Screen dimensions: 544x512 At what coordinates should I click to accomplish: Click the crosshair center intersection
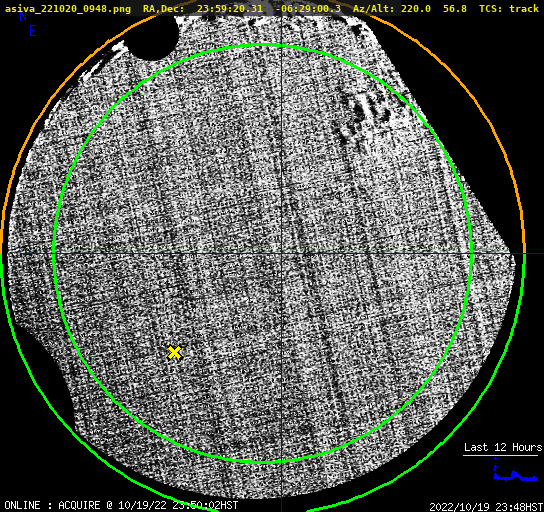(281, 254)
